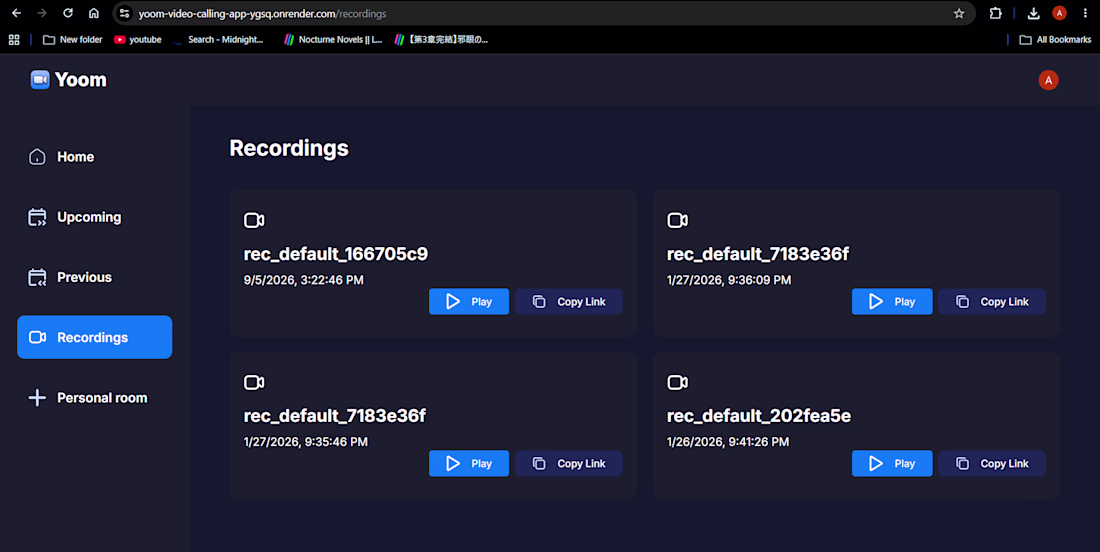1100x552 pixels.
Task: Open the youtube bookmark
Action: pyautogui.click(x=138, y=40)
